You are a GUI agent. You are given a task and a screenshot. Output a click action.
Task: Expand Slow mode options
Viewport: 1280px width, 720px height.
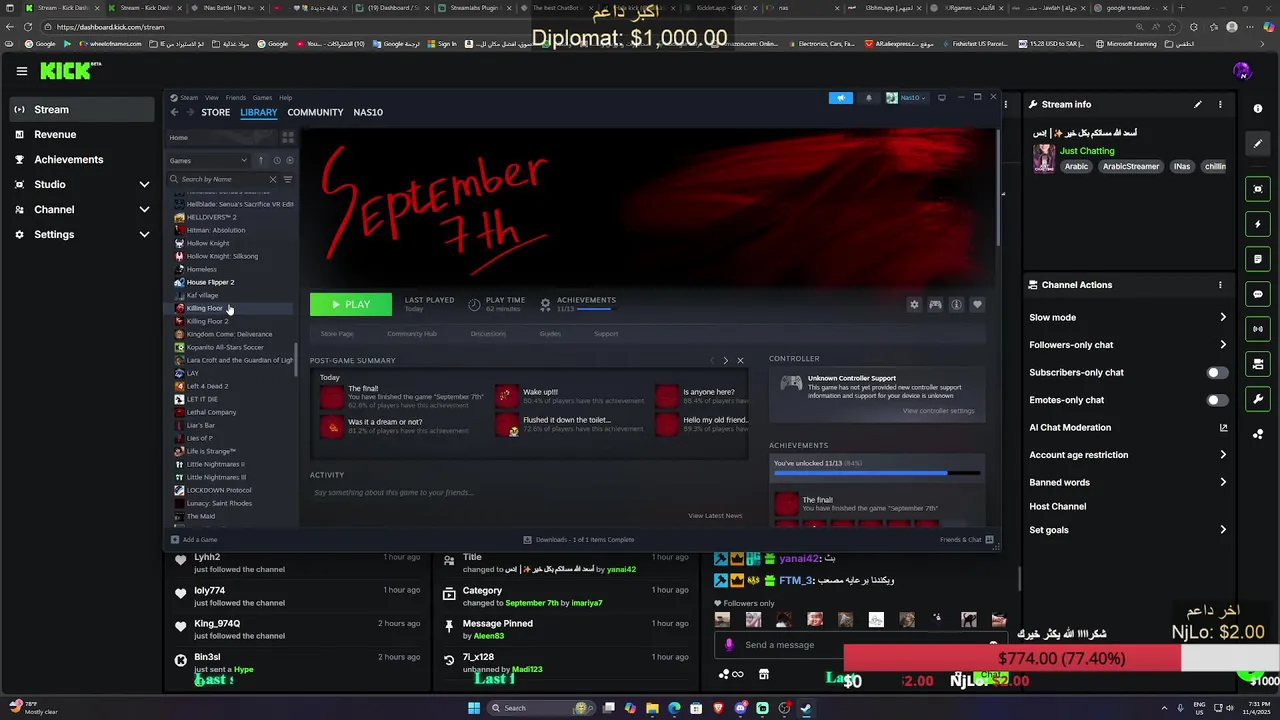click(x=1223, y=317)
